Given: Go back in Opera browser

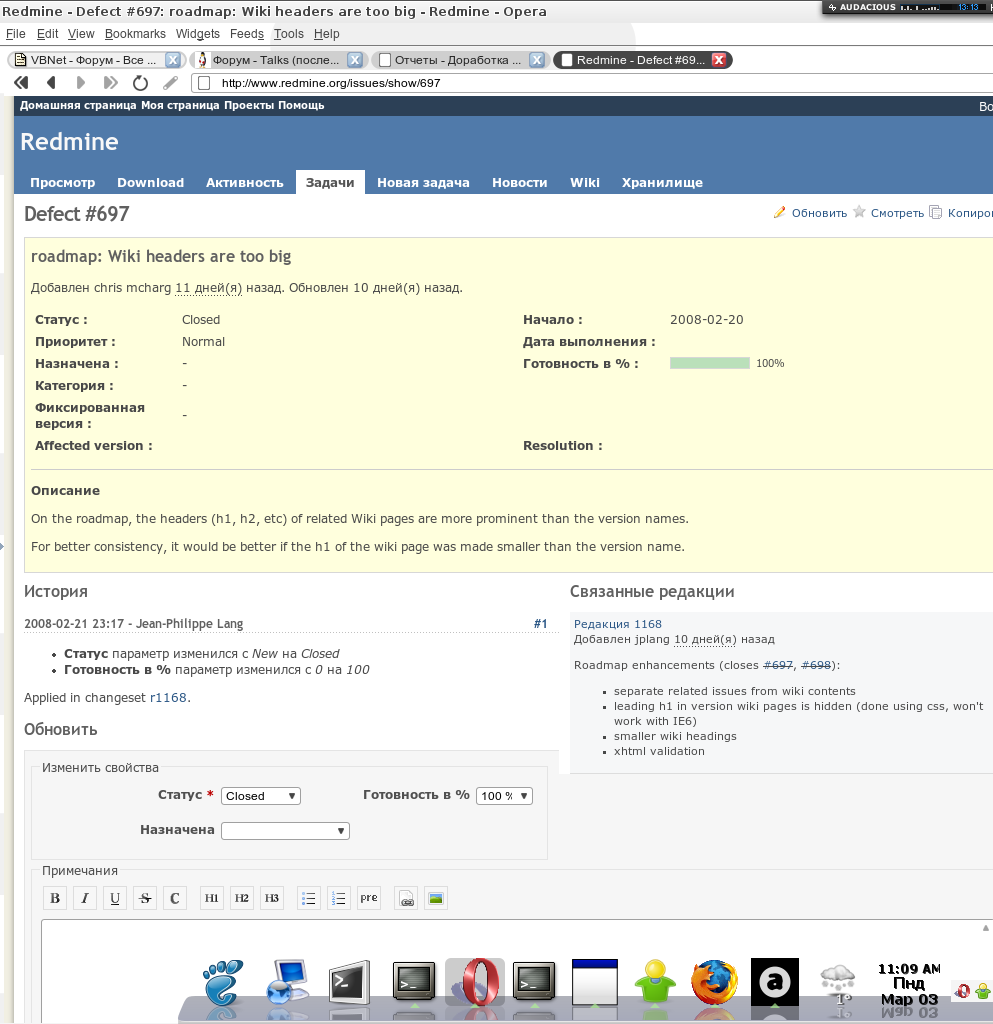Looking at the screenshot, I should click(x=51, y=83).
